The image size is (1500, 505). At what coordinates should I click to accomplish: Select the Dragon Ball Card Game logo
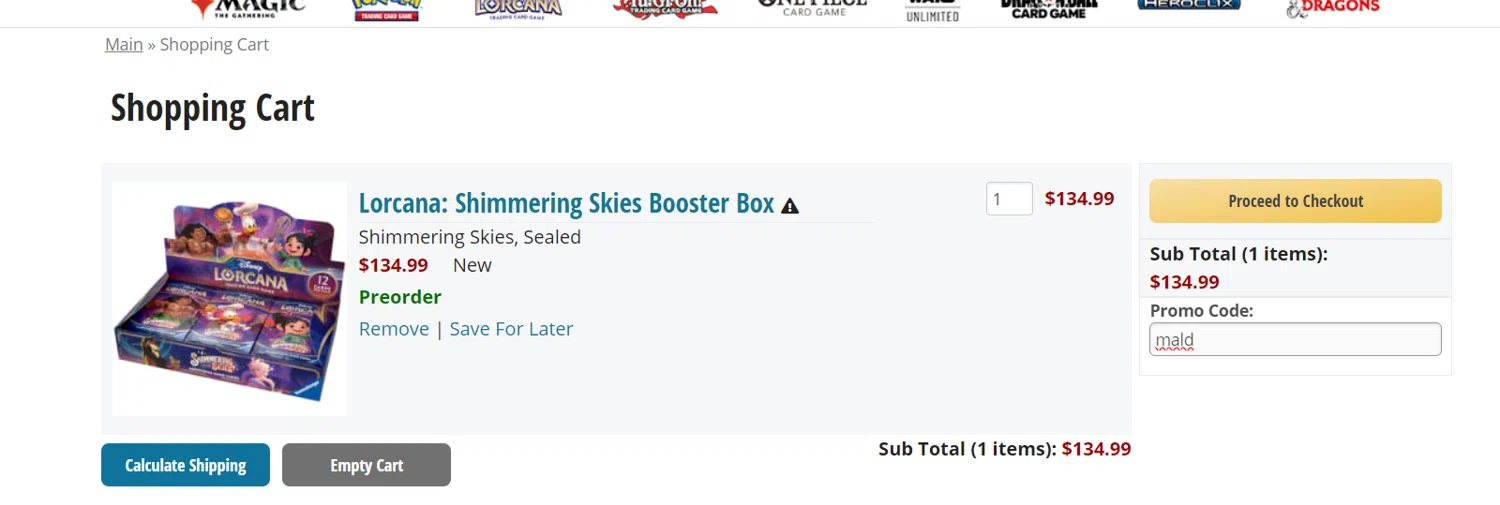tap(1049, 8)
